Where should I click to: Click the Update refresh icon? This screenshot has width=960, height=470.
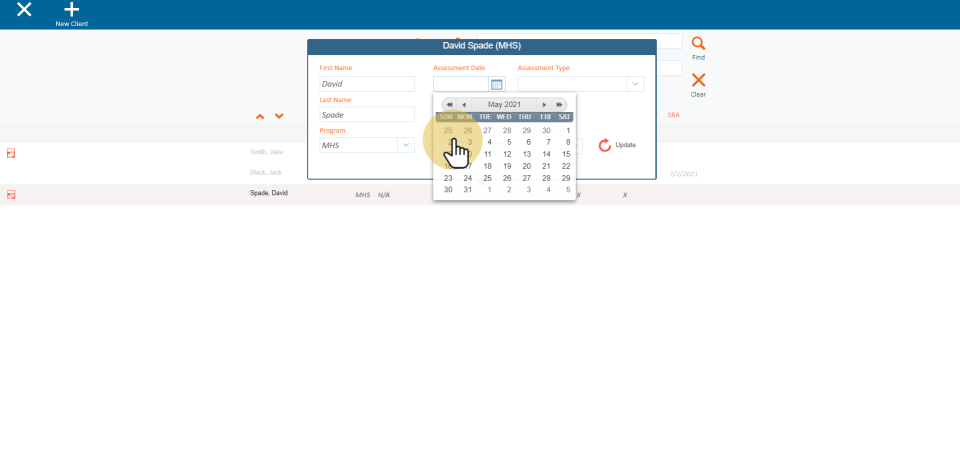[604, 145]
